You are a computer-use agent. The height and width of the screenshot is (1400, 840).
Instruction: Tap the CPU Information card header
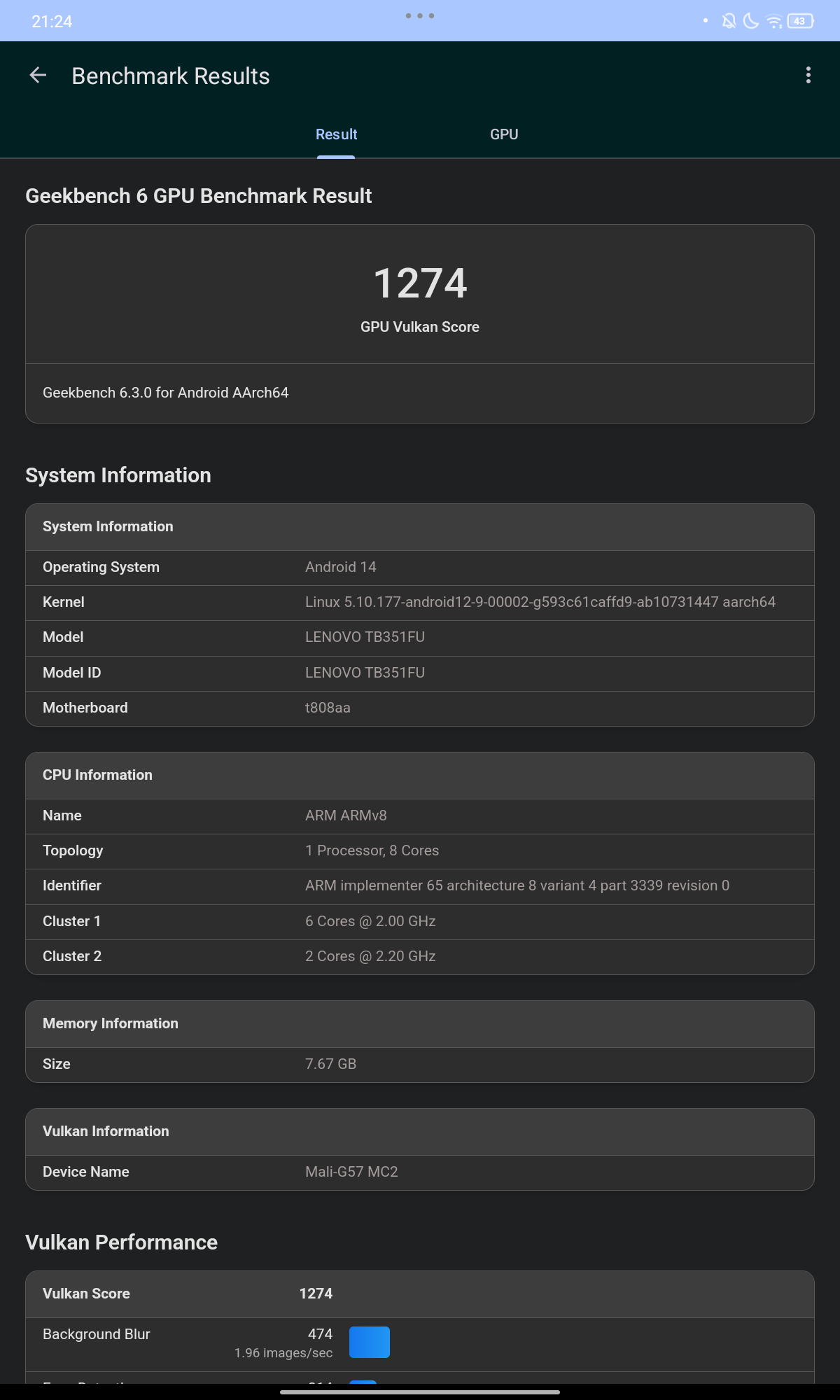coord(420,776)
